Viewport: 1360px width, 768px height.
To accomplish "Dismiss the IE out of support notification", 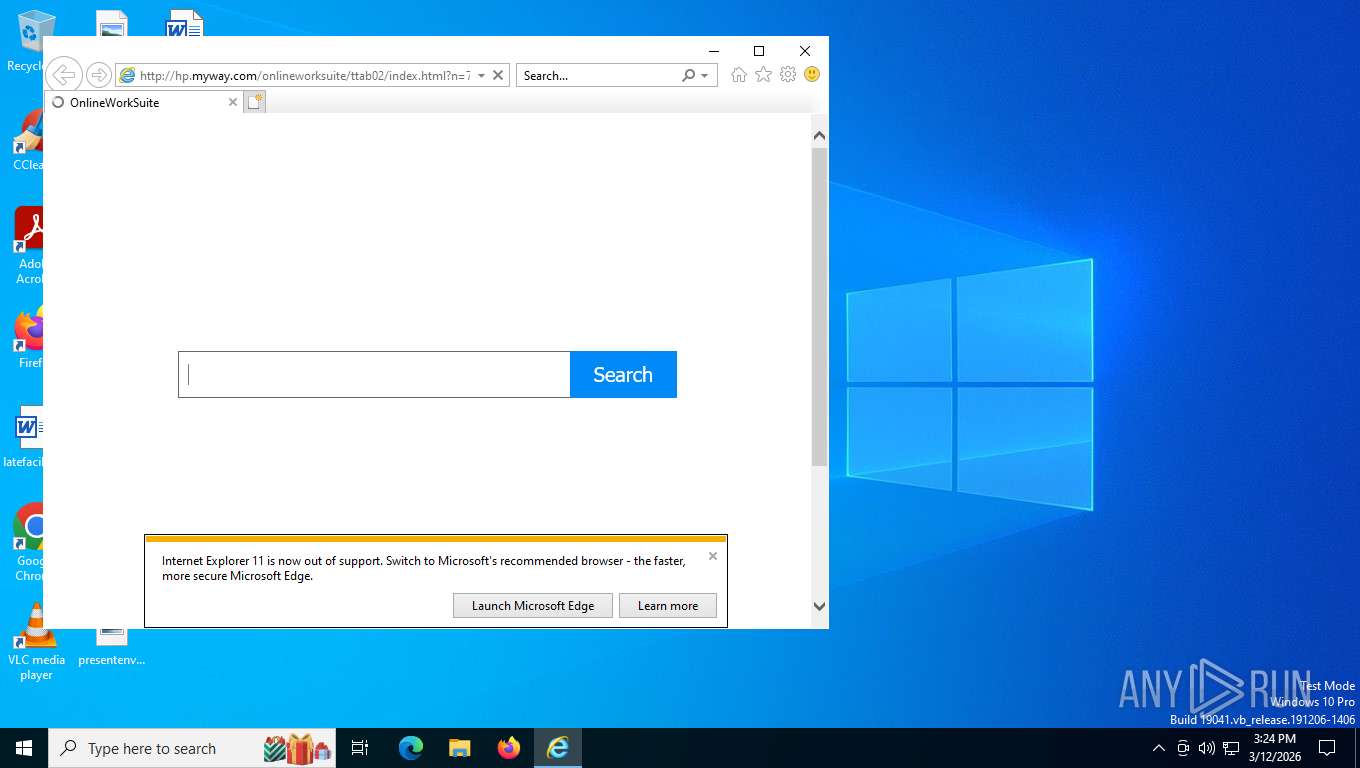I will tap(713, 556).
